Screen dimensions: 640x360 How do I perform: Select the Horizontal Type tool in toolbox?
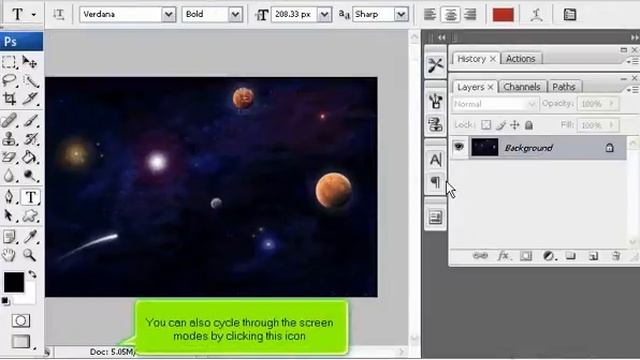[31, 197]
